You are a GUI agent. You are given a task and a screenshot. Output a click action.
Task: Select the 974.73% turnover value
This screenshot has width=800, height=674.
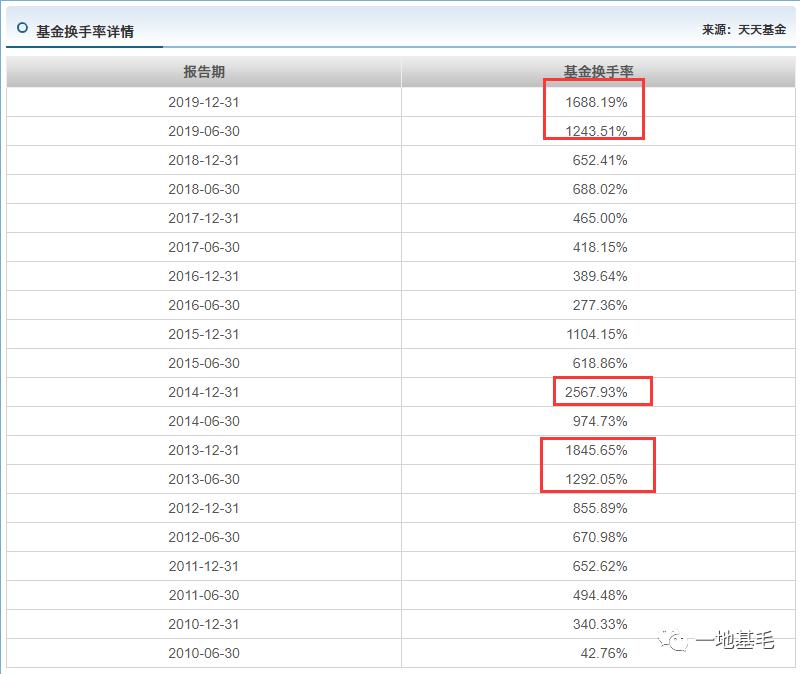point(600,421)
